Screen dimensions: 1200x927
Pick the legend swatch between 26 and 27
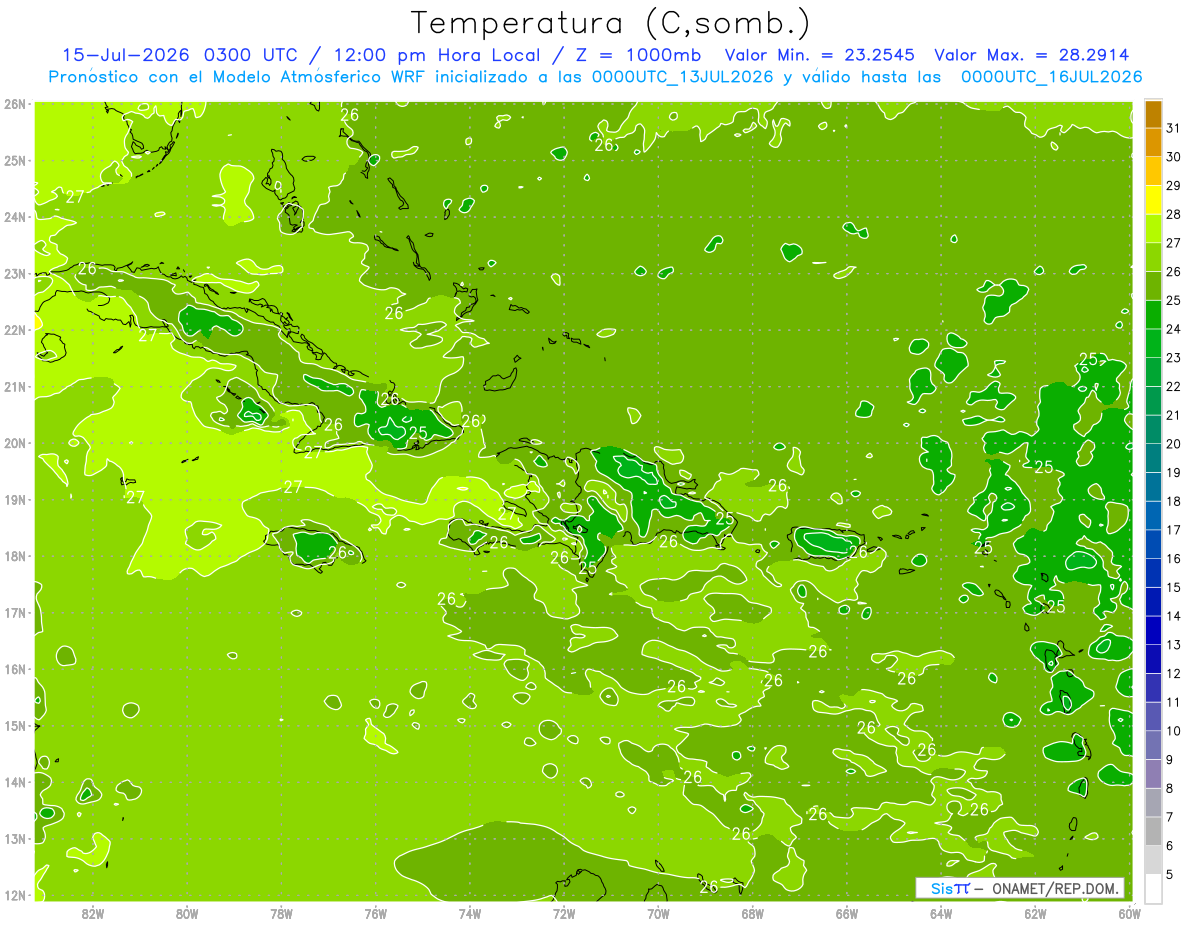(1154, 257)
